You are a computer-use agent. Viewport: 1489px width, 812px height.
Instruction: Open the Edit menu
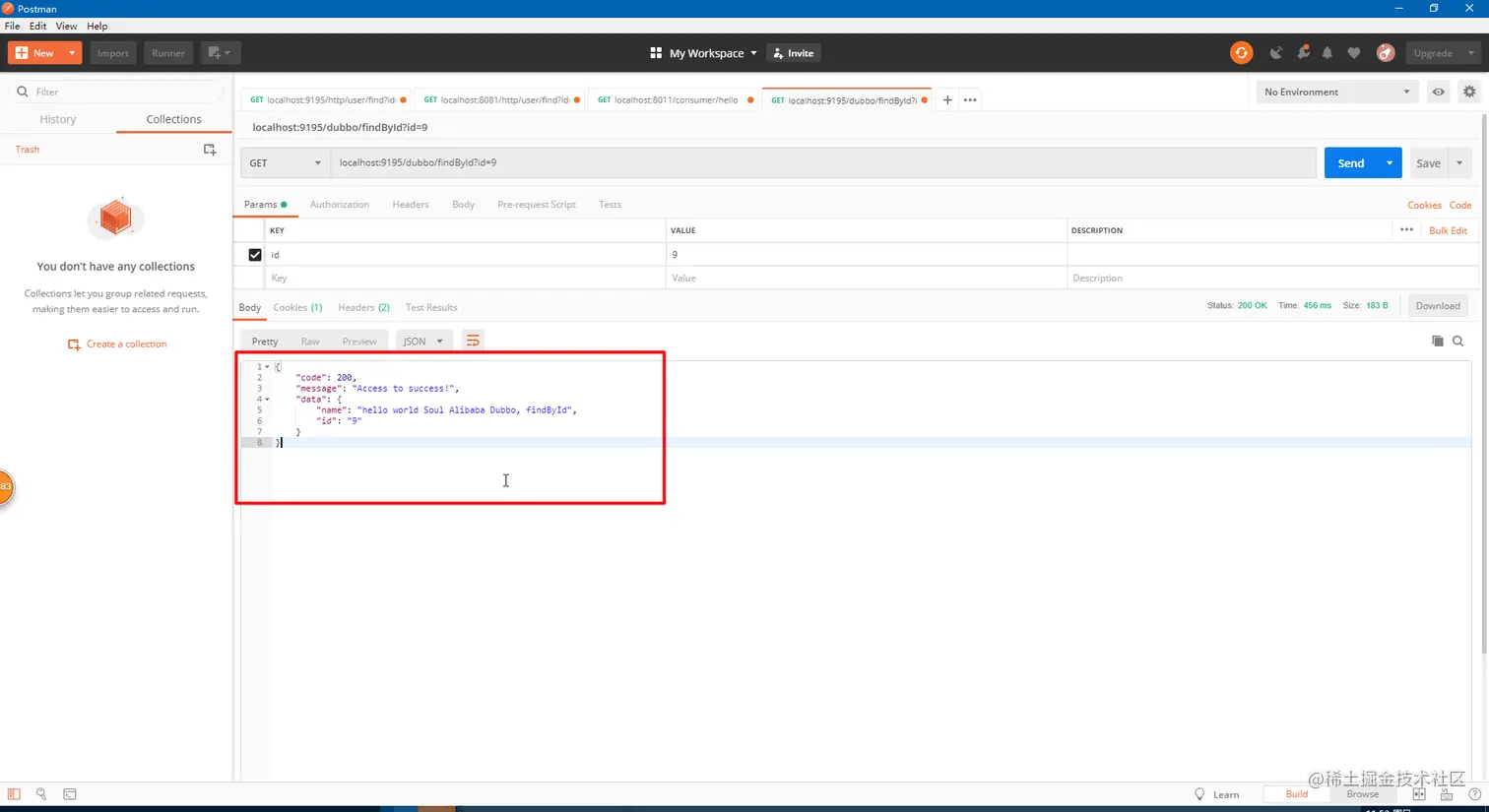[37, 26]
